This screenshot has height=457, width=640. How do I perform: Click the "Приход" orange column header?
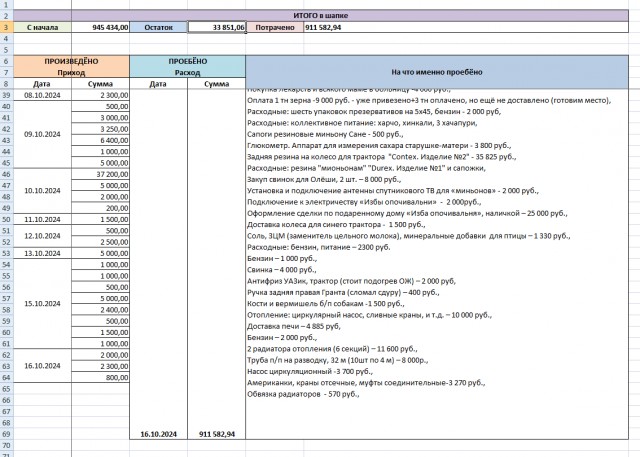tap(71, 73)
